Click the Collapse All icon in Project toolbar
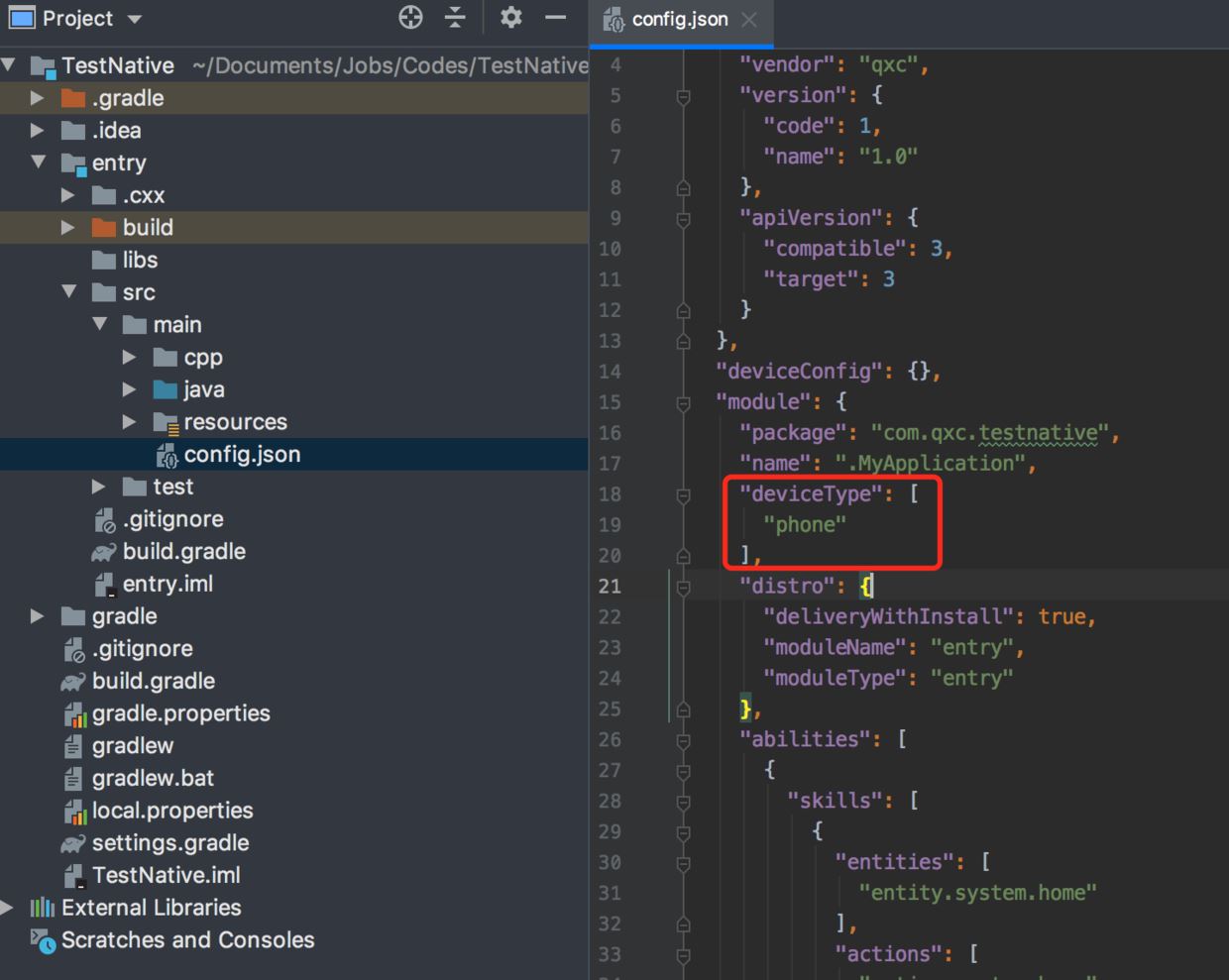Image resolution: width=1229 pixels, height=980 pixels. coord(455,18)
